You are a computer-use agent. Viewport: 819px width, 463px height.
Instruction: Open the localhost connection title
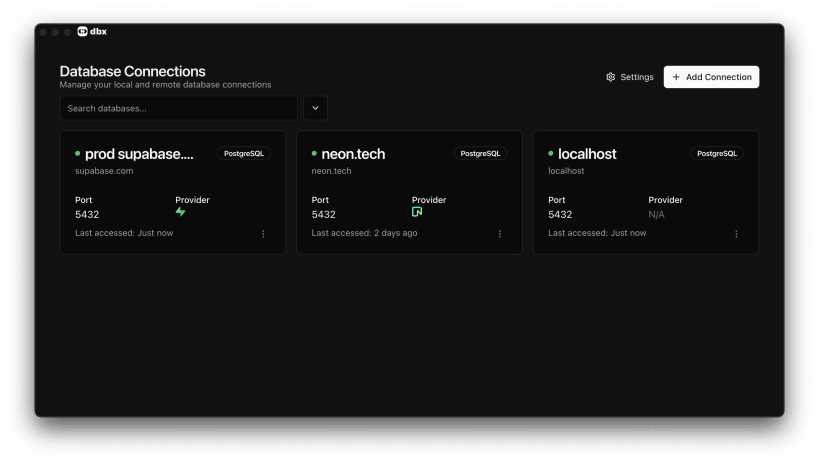[587, 154]
